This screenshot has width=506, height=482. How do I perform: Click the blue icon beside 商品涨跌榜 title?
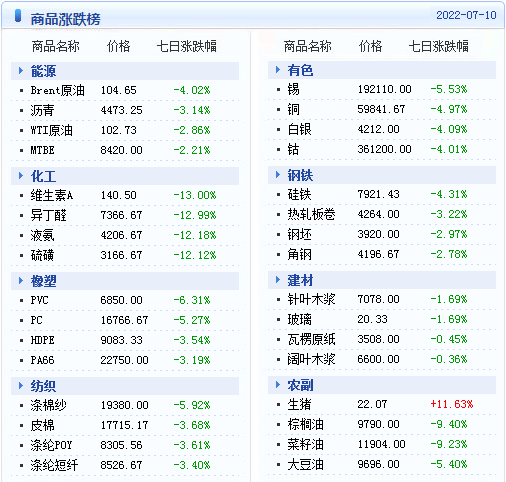click(18, 16)
